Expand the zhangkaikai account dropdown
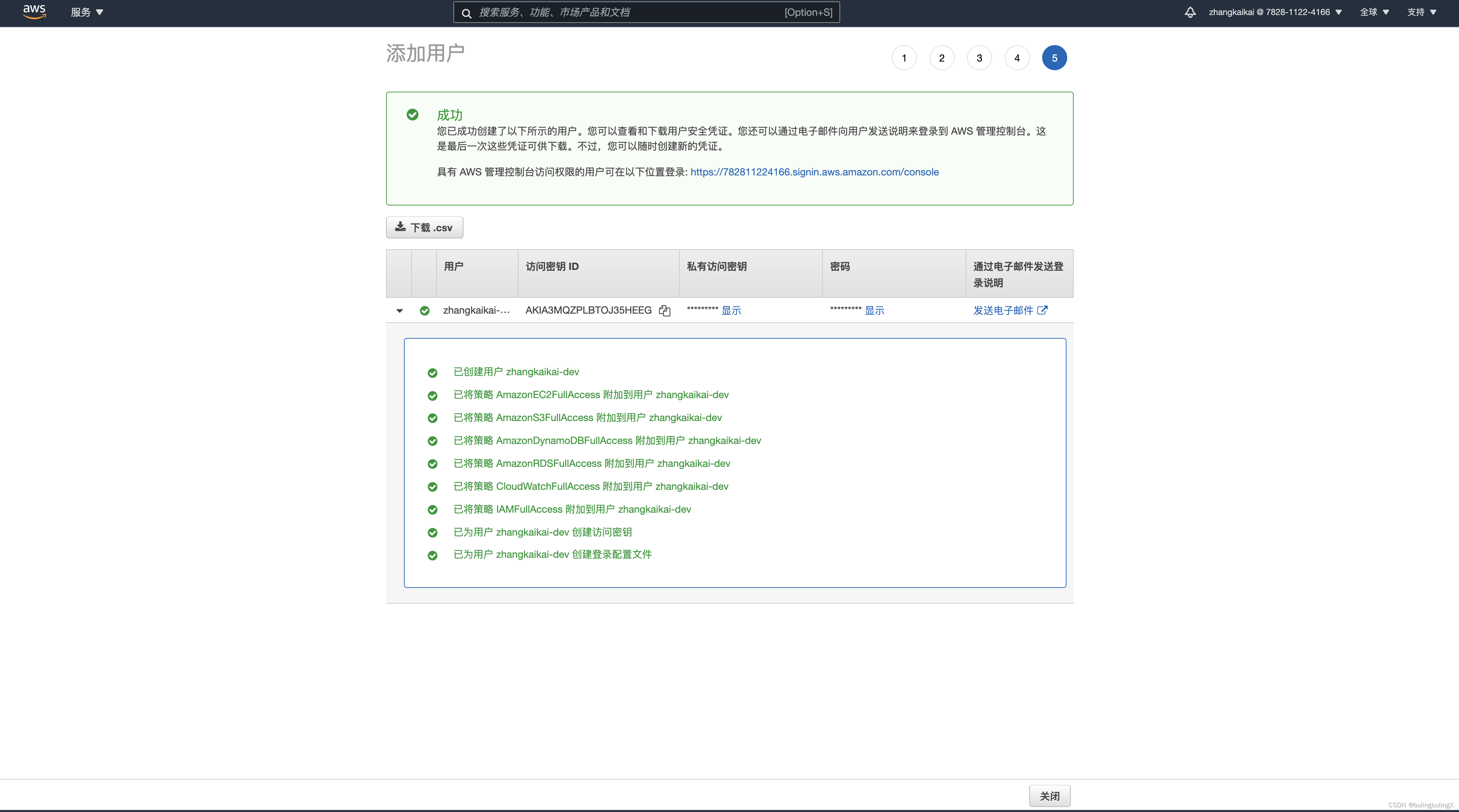The height and width of the screenshot is (812, 1459). [x=1275, y=12]
